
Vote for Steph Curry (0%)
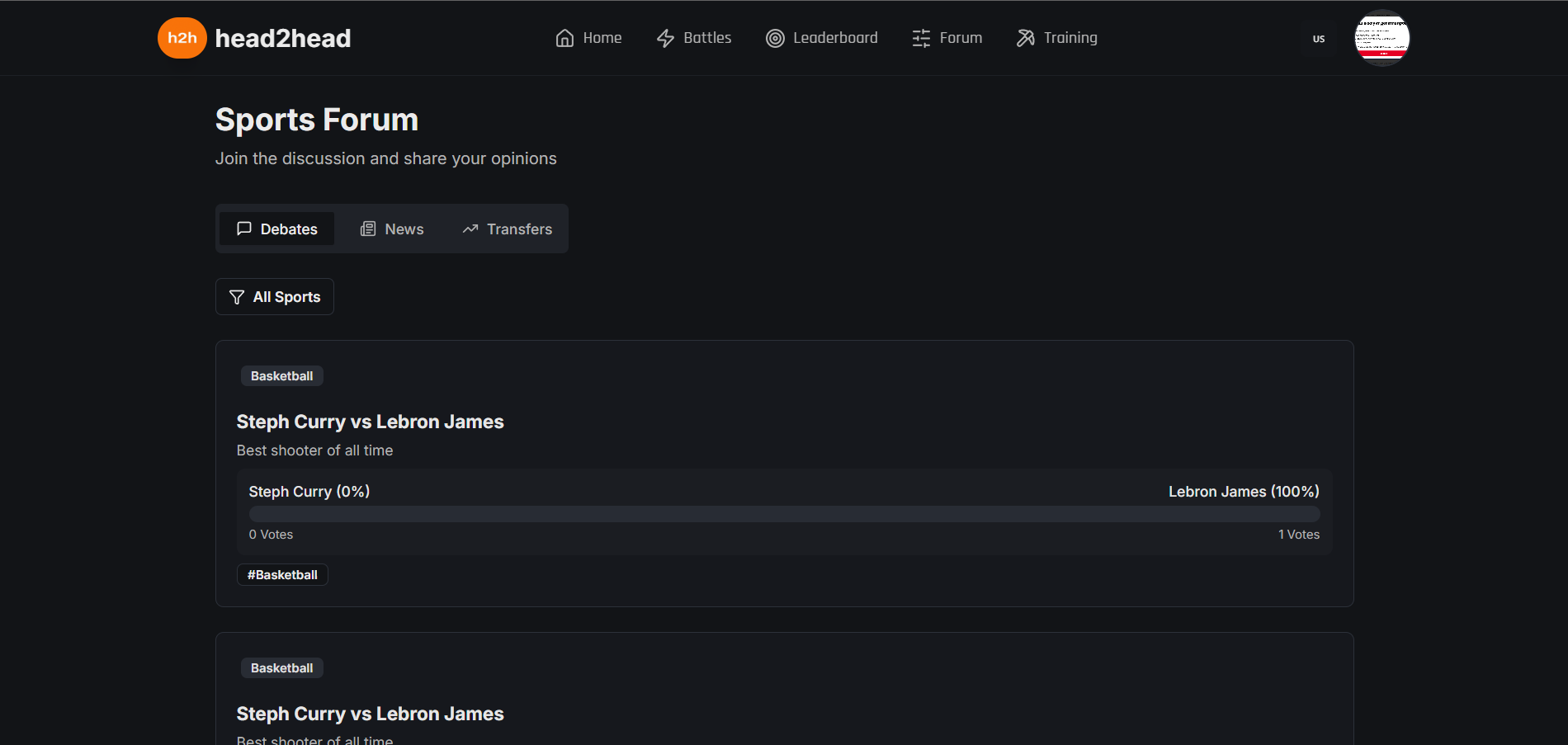(309, 492)
